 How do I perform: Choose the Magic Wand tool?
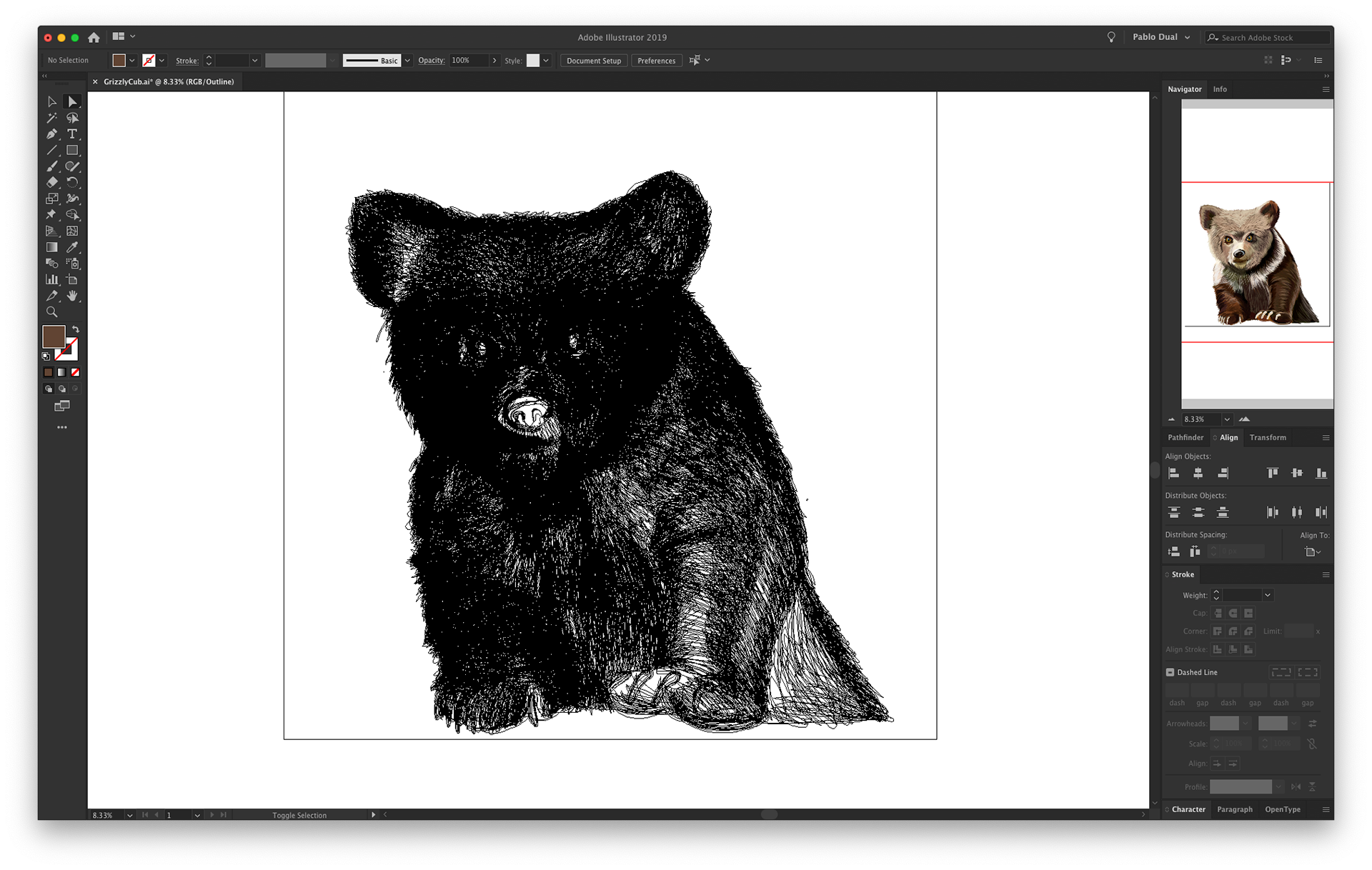[x=52, y=118]
